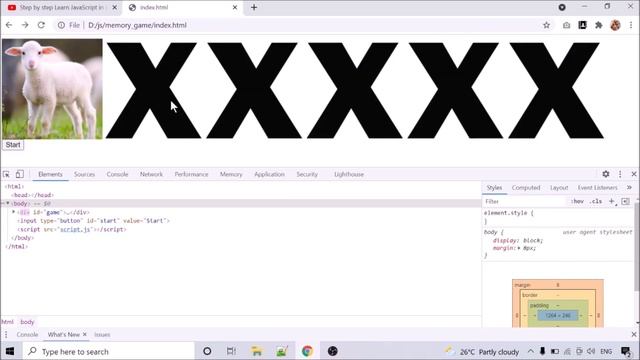This screenshot has height=360, width=640.
Task: Open Event Listeners tab
Action: click(x=598, y=188)
